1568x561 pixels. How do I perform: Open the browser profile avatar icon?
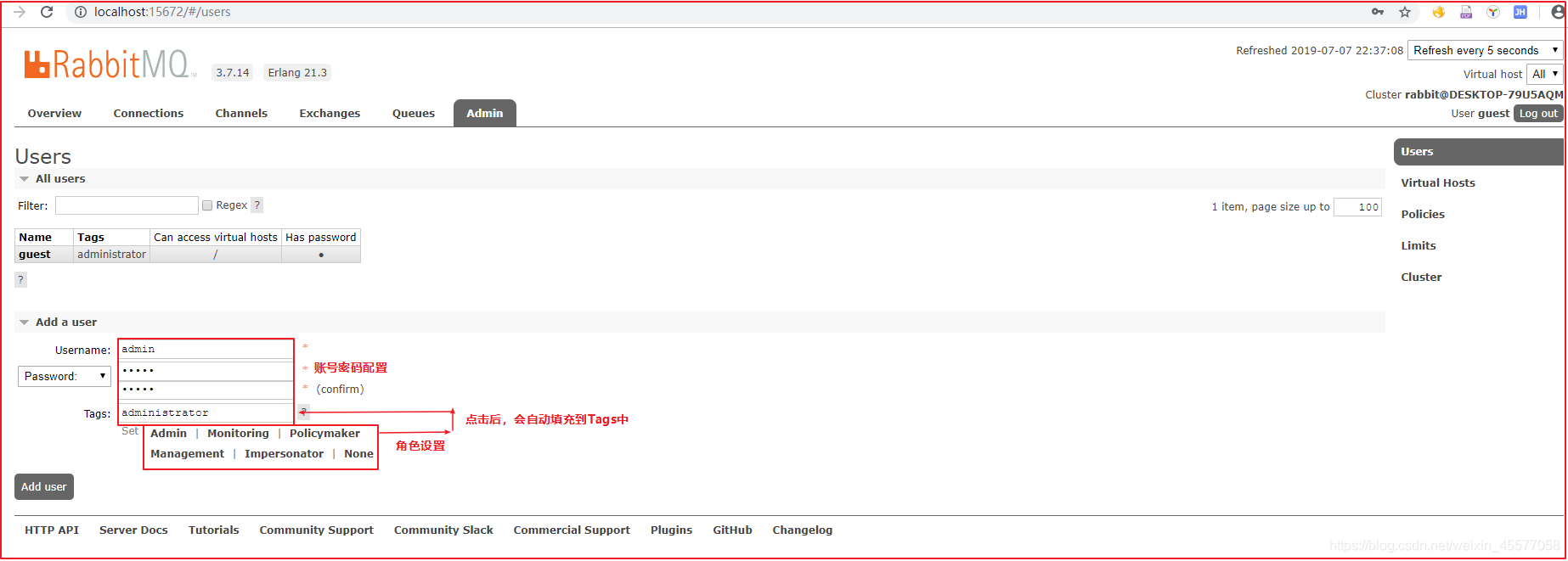(1559, 12)
